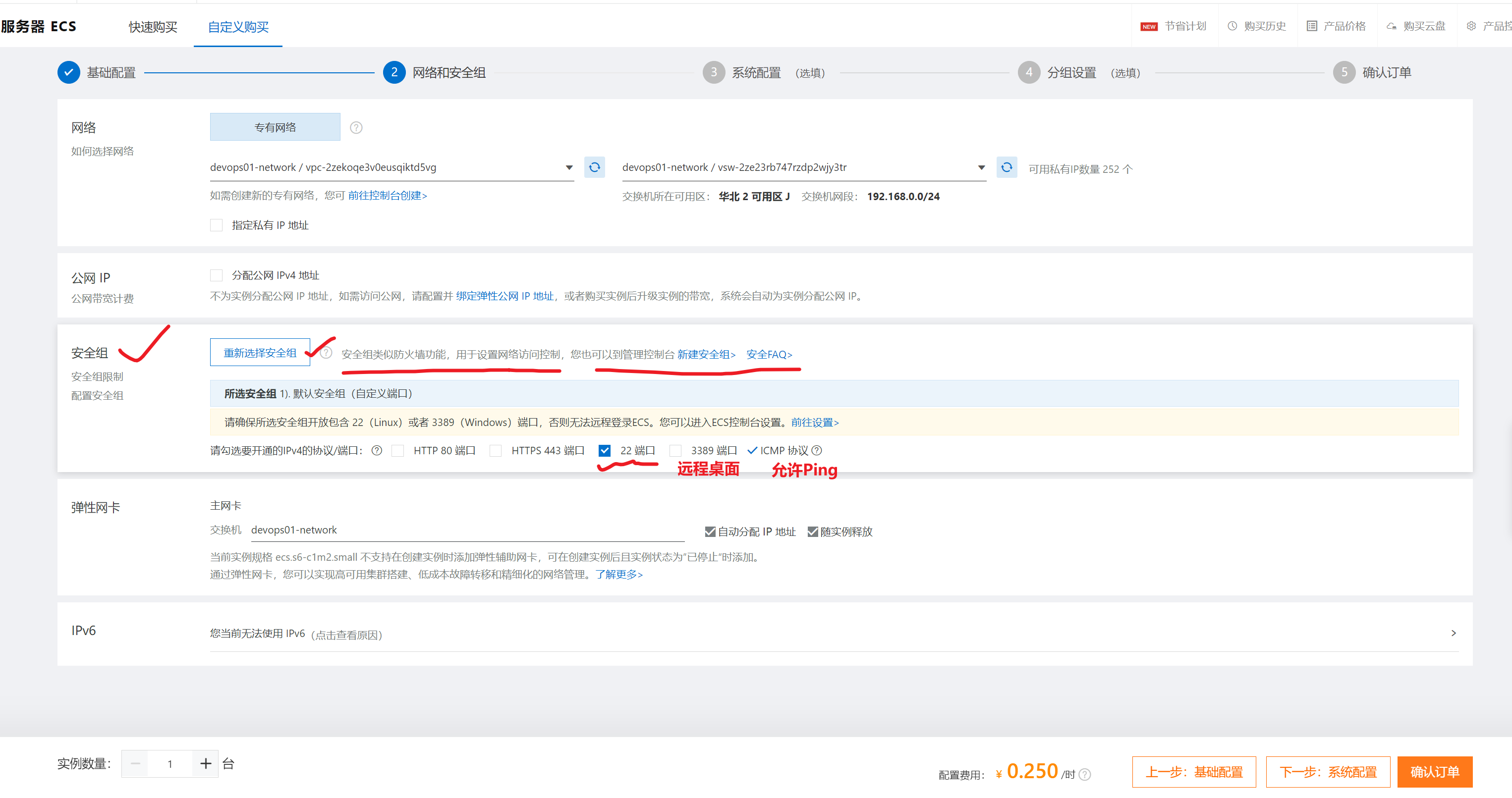1512x798 pixels.
Task: Click help icon next to ICMP 协议
Action: tap(816, 450)
